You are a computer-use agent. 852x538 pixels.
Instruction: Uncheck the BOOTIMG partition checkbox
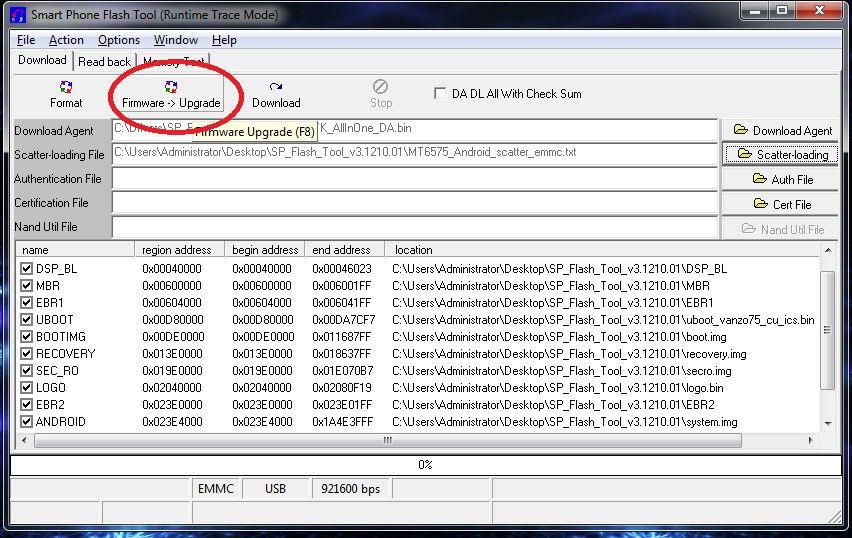pos(26,336)
